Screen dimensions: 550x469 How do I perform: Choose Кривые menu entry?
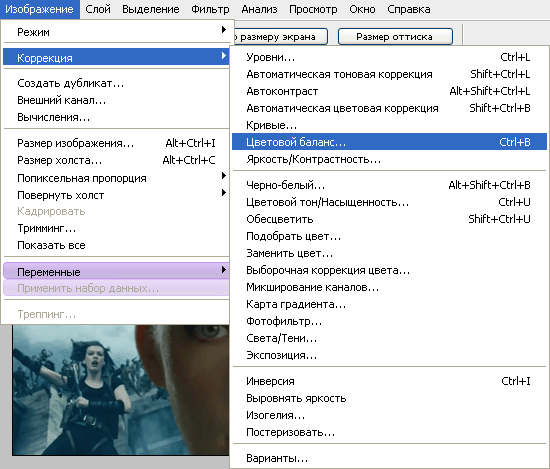pyautogui.click(x=389, y=125)
